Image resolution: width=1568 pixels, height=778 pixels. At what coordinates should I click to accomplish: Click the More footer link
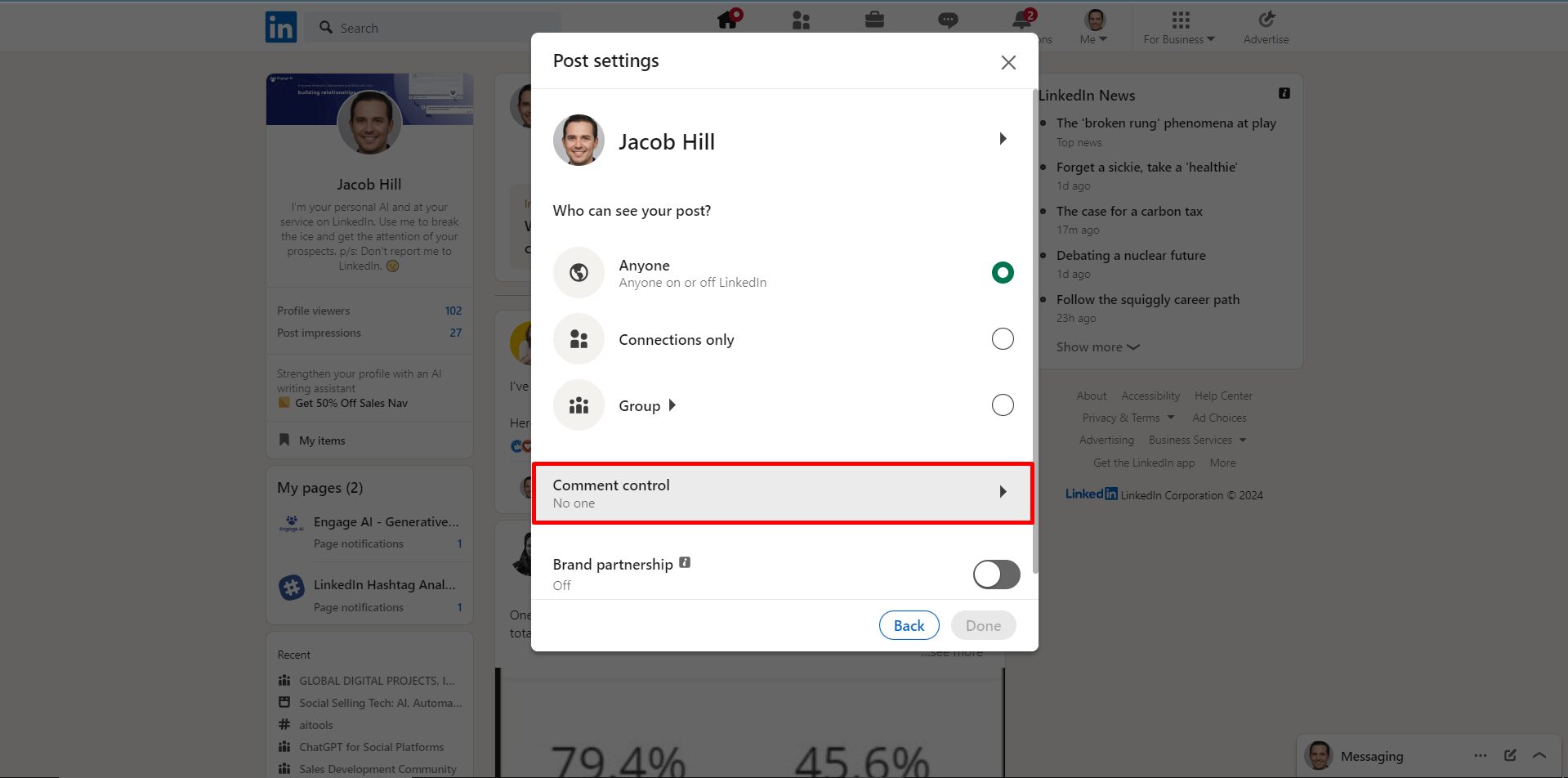(1222, 463)
